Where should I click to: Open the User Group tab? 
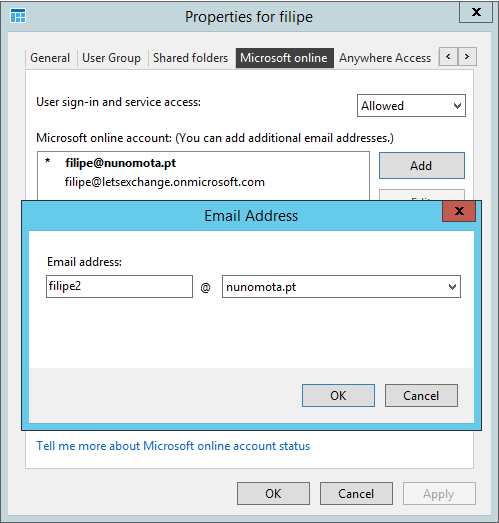tap(111, 58)
